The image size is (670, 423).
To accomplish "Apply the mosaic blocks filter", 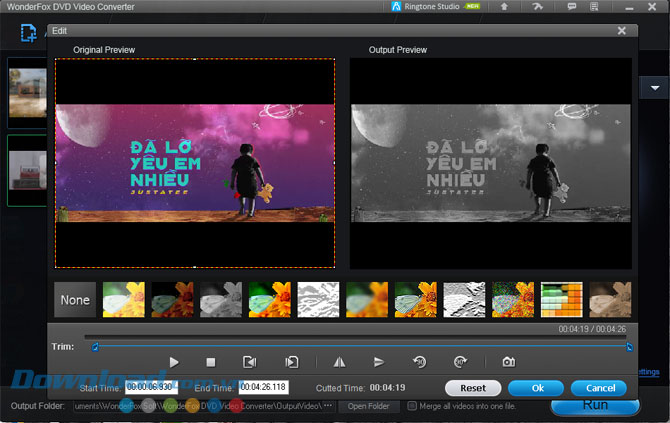I will tap(562, 300).
